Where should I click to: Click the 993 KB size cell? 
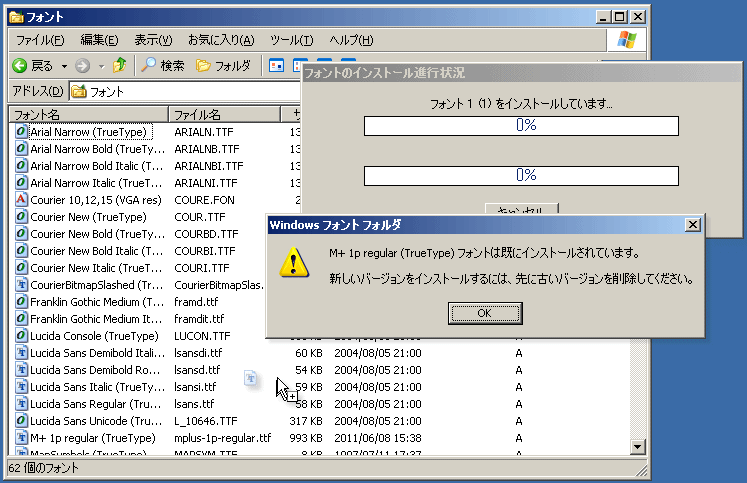coord(305,438)
